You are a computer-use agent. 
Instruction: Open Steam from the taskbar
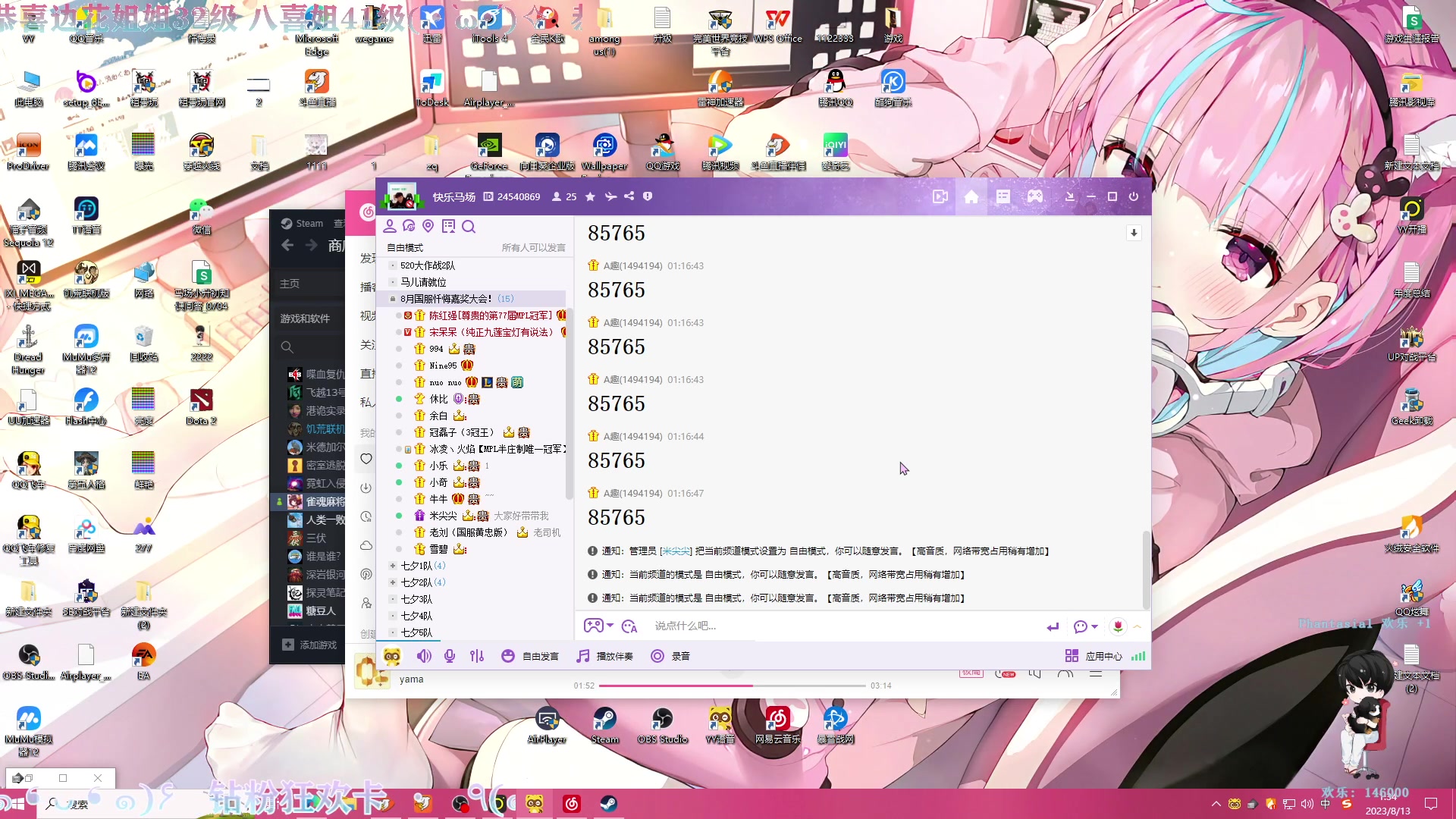(x=608, y=804)
